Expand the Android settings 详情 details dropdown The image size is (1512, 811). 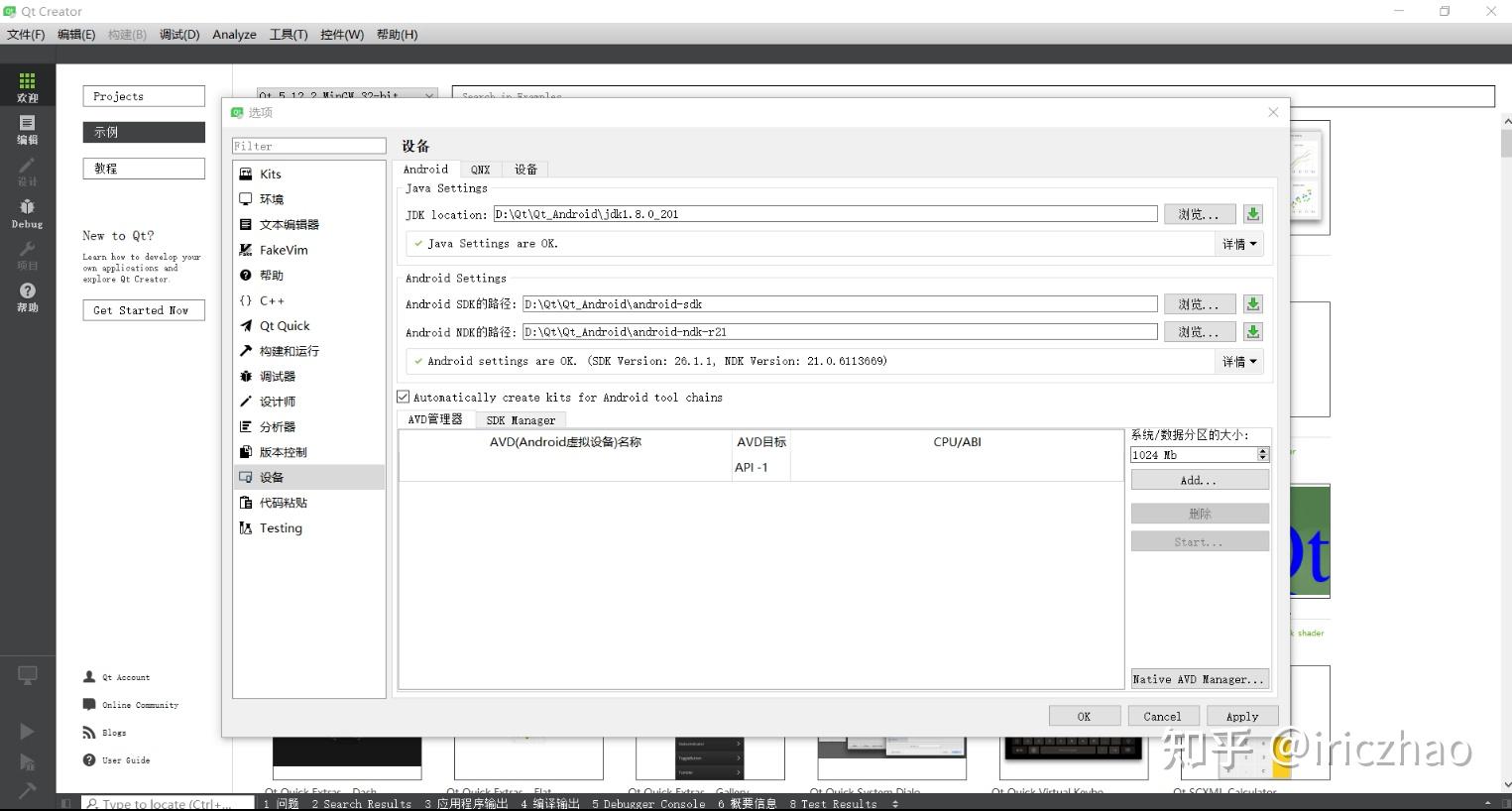tap(1239, 362)
